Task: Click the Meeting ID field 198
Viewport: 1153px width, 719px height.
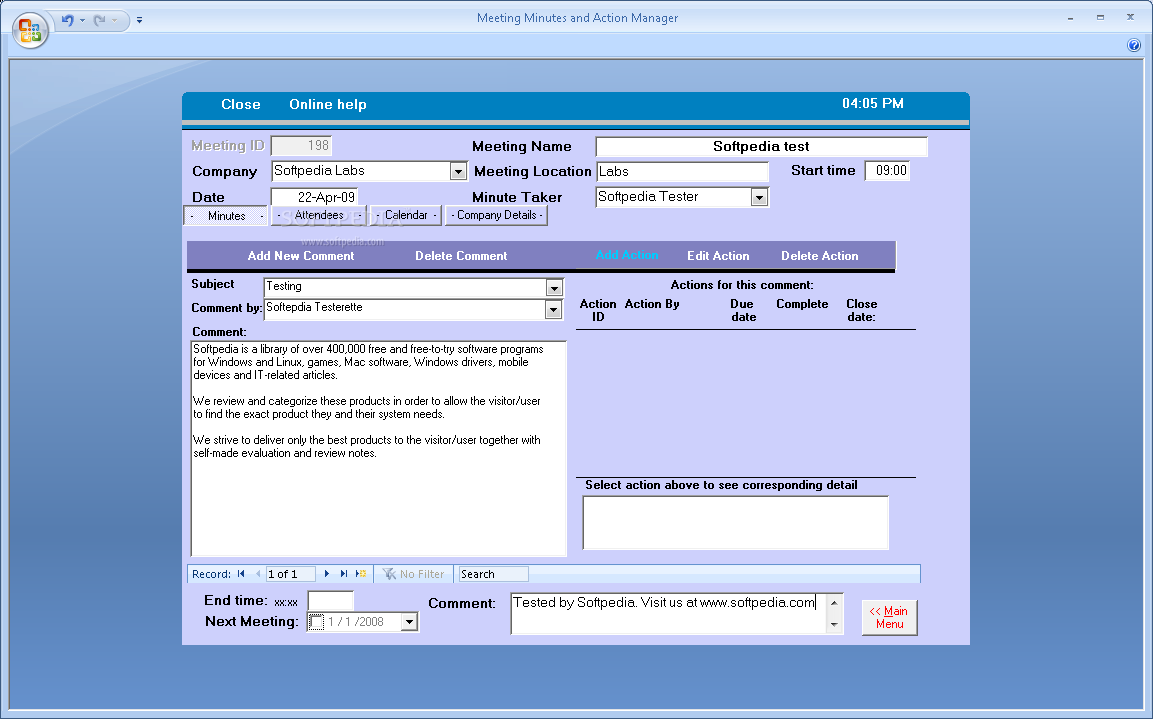Action: click(x=301, y=146)
